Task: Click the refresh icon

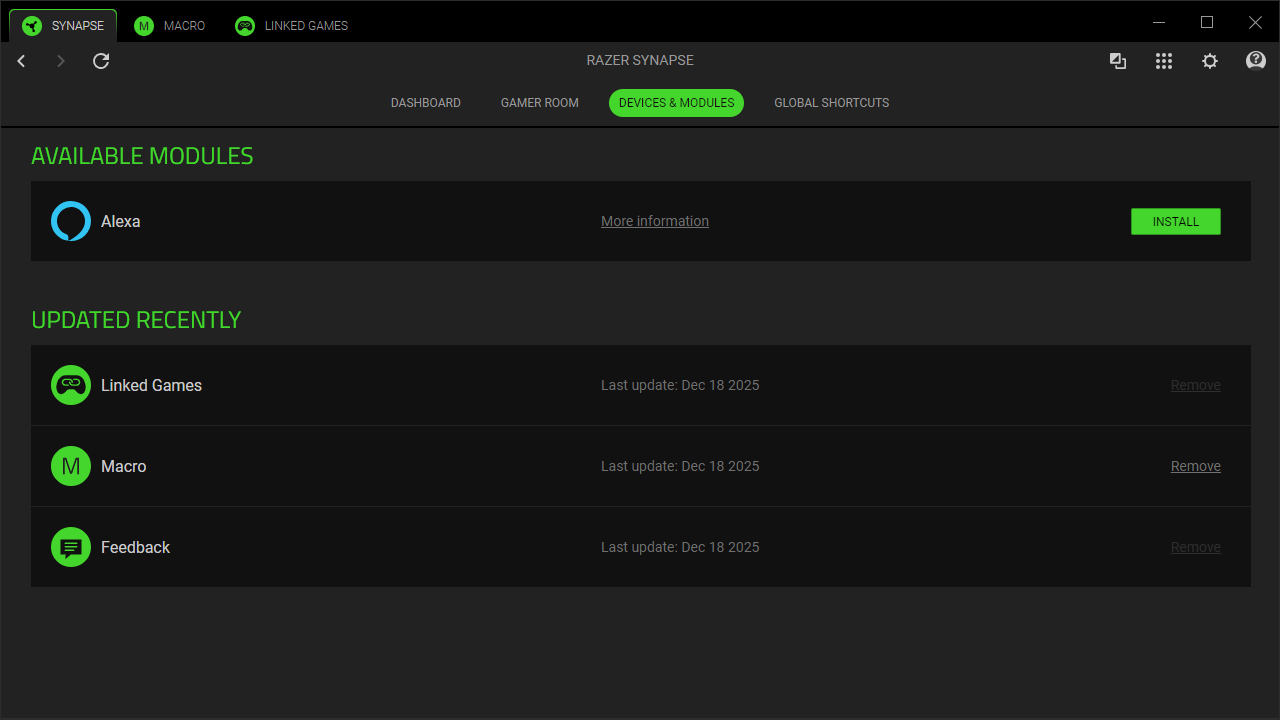Action: [x=101, y=61]
